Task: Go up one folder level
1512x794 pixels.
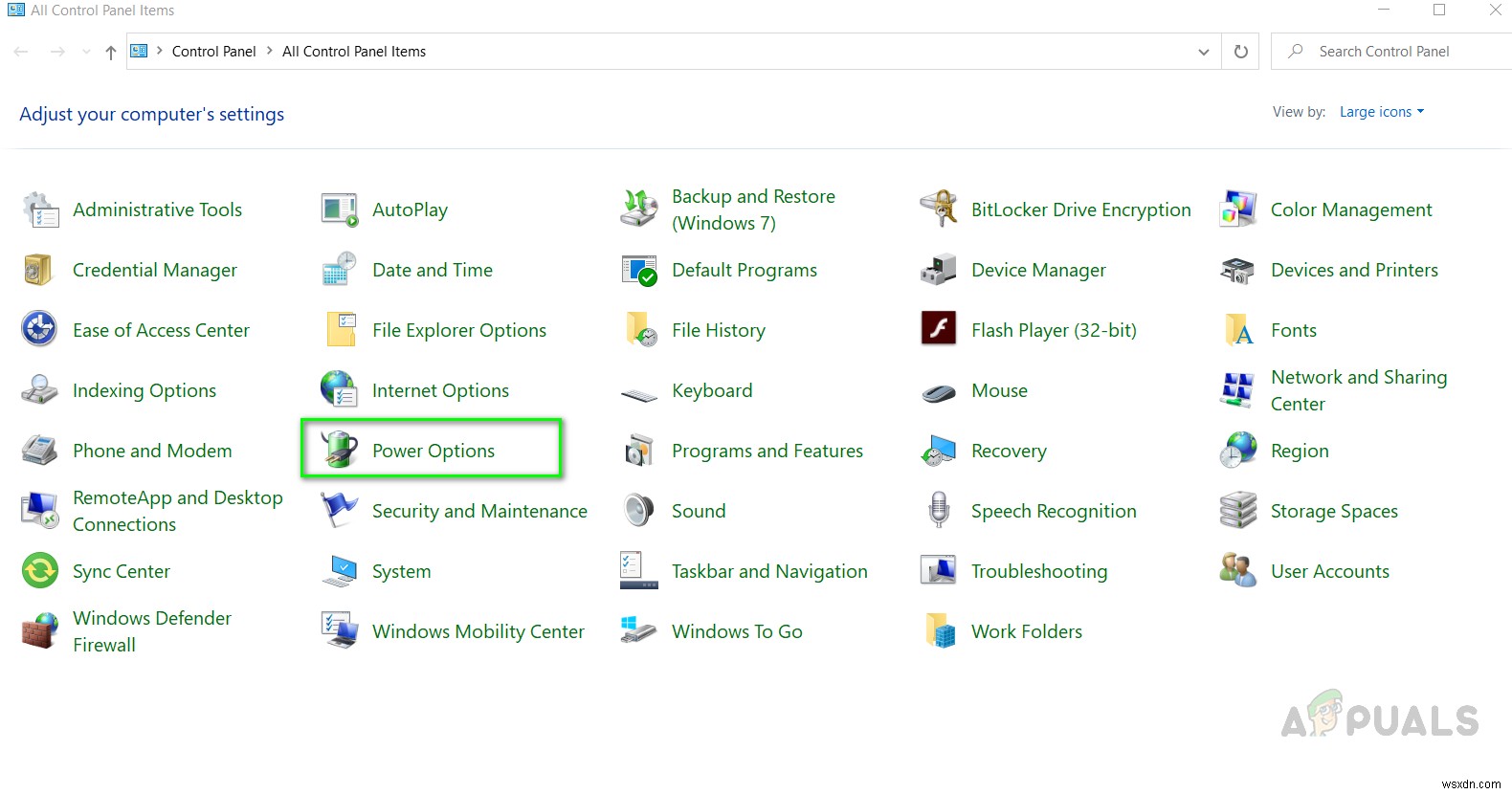Action: pos(111,52)
